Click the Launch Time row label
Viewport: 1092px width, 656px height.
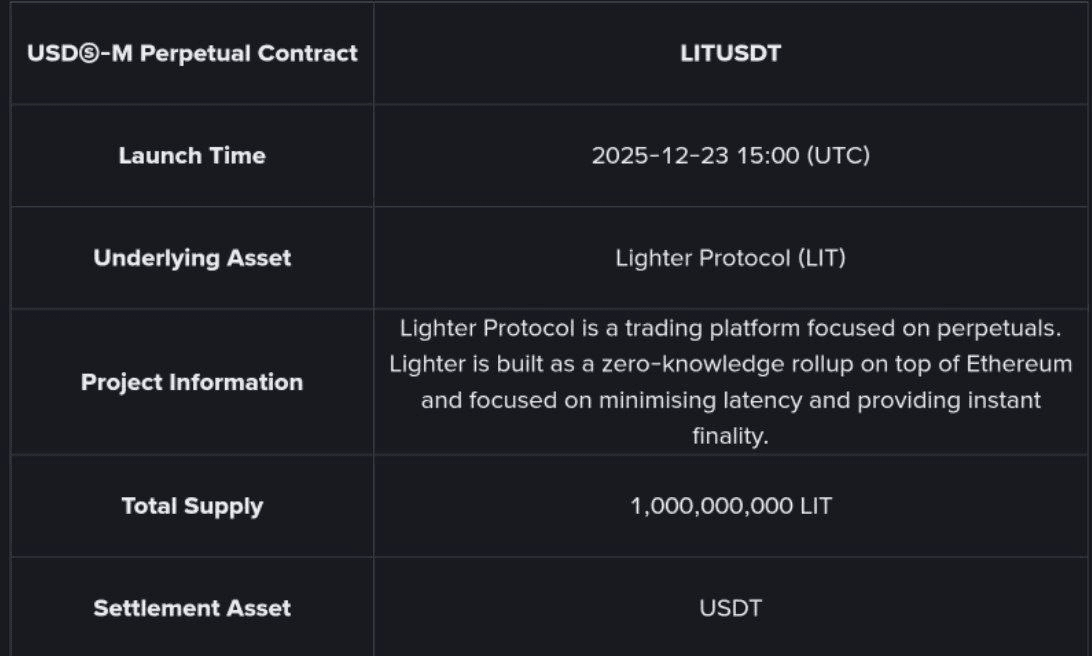[x=192, y=156]
